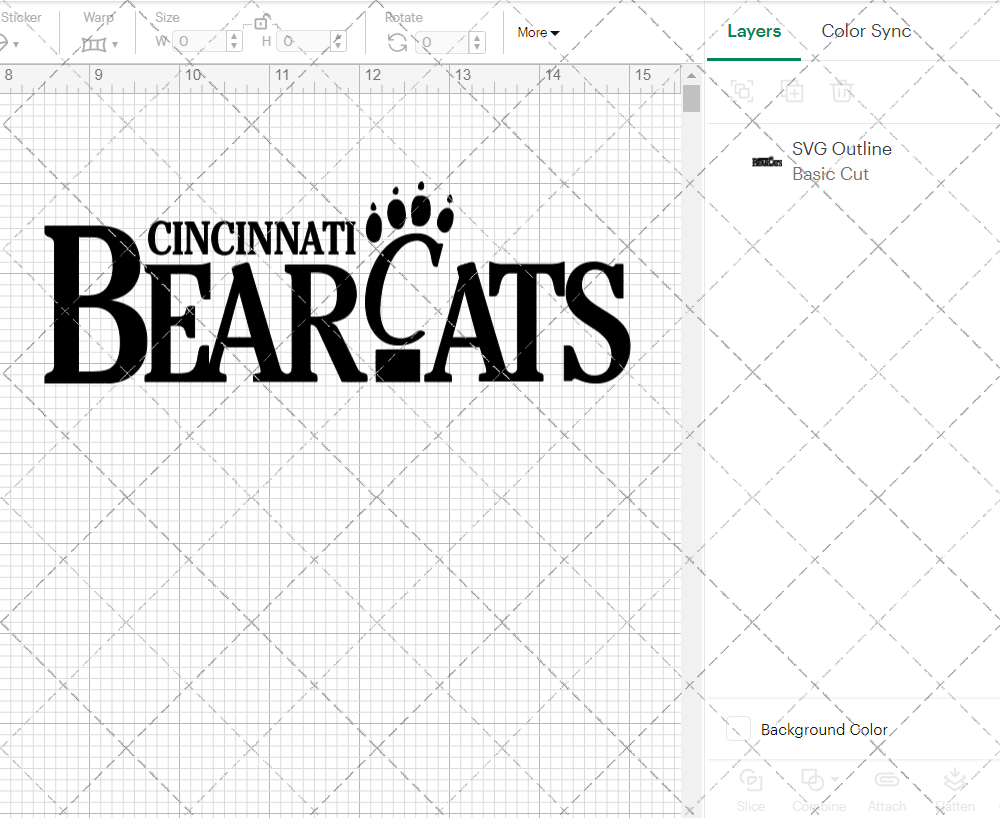
Task: Click the Warp tool icon
Action: pyautogui.click(x=96, y=44)
